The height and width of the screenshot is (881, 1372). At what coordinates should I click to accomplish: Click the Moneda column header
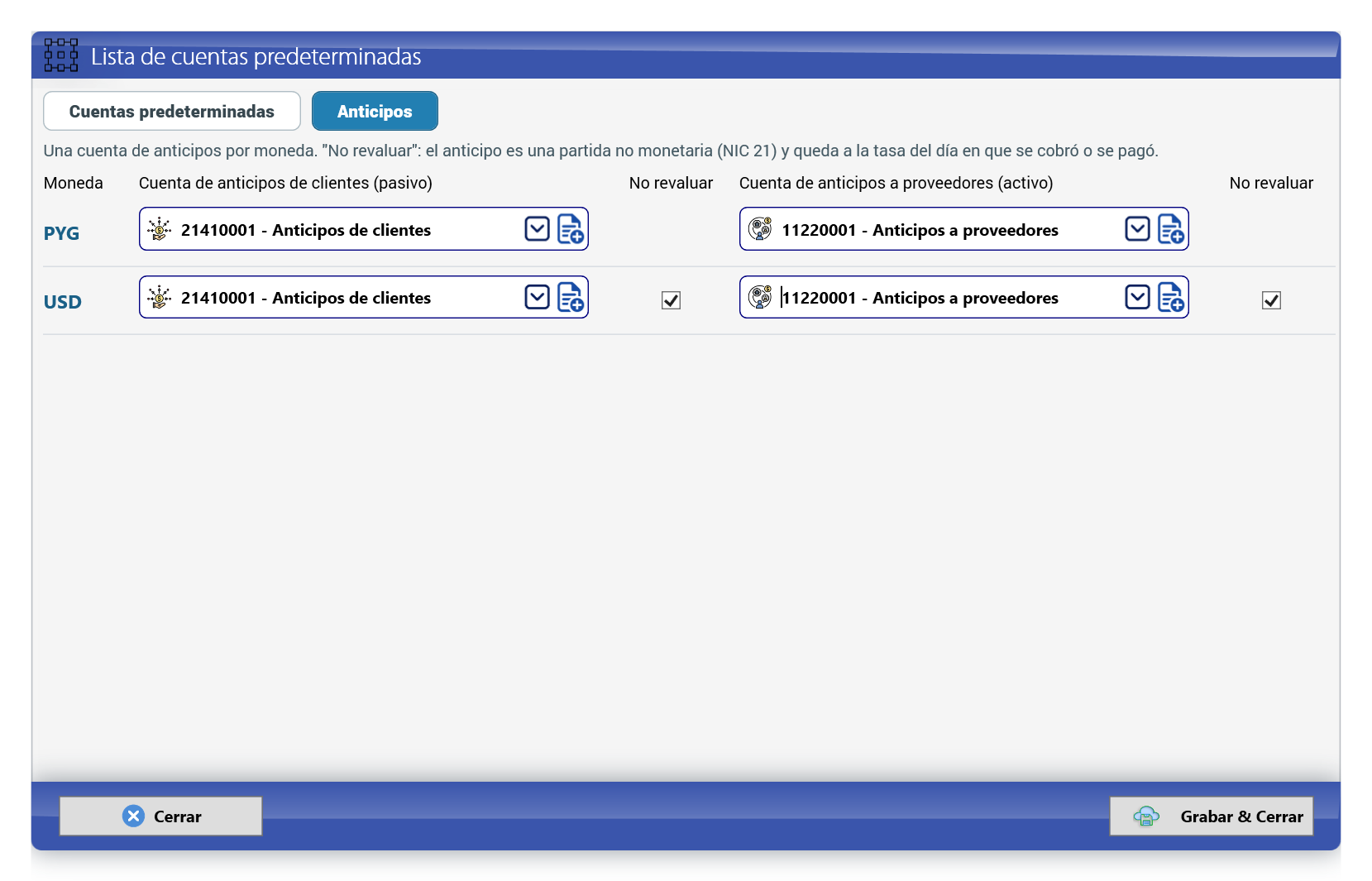click(x=74, y=183)
